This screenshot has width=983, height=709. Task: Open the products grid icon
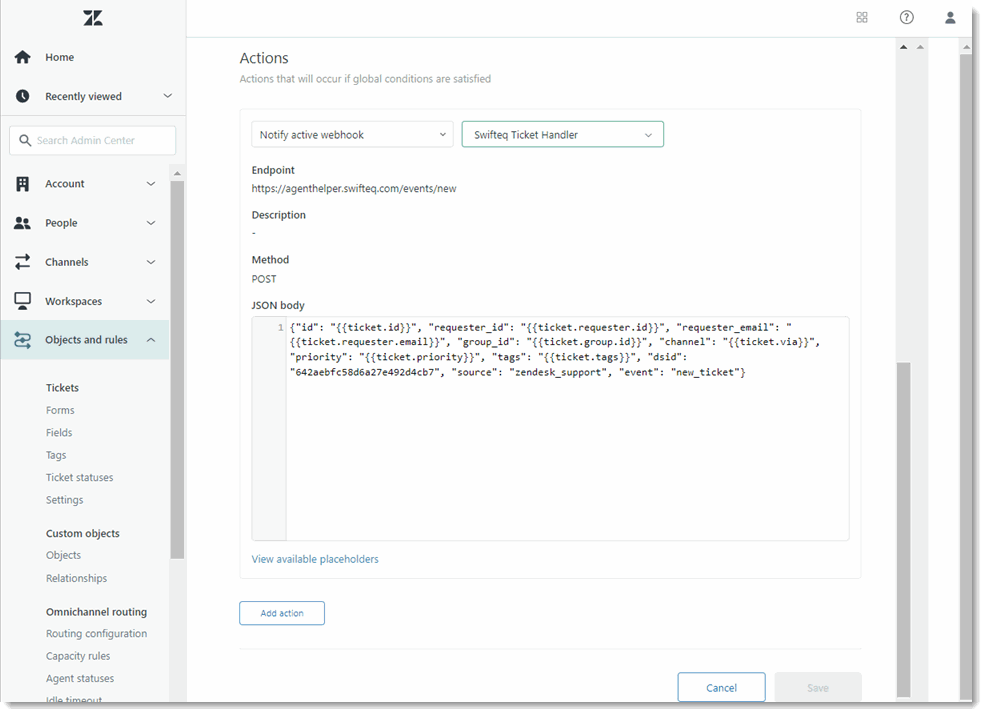point(861,18)
